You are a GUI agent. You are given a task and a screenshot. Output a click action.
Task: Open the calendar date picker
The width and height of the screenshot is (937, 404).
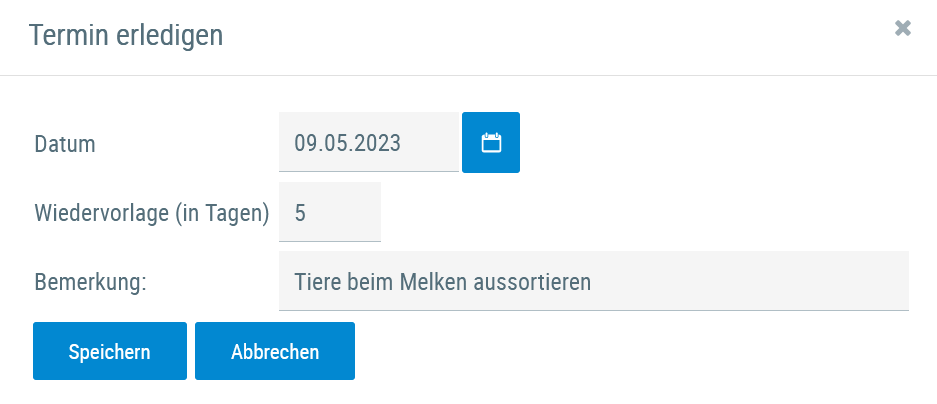(x=490, y=143)
